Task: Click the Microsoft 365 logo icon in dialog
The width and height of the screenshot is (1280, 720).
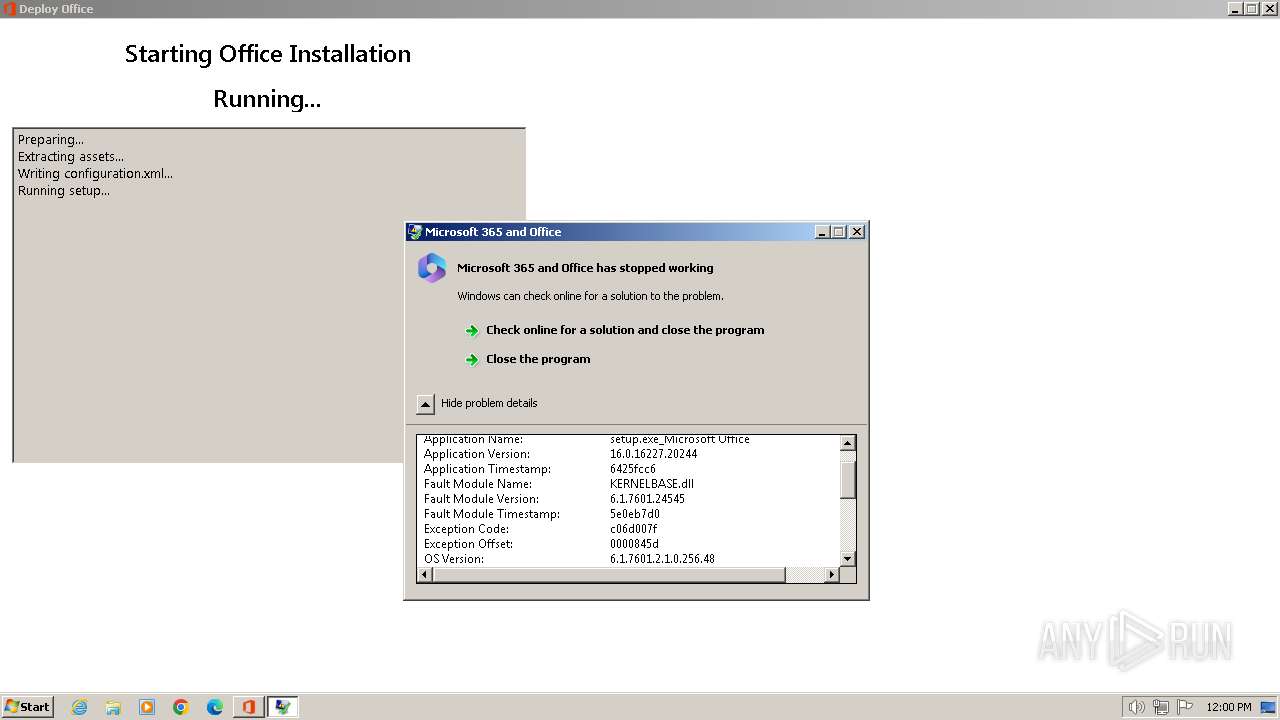Action: click(432, 268)
